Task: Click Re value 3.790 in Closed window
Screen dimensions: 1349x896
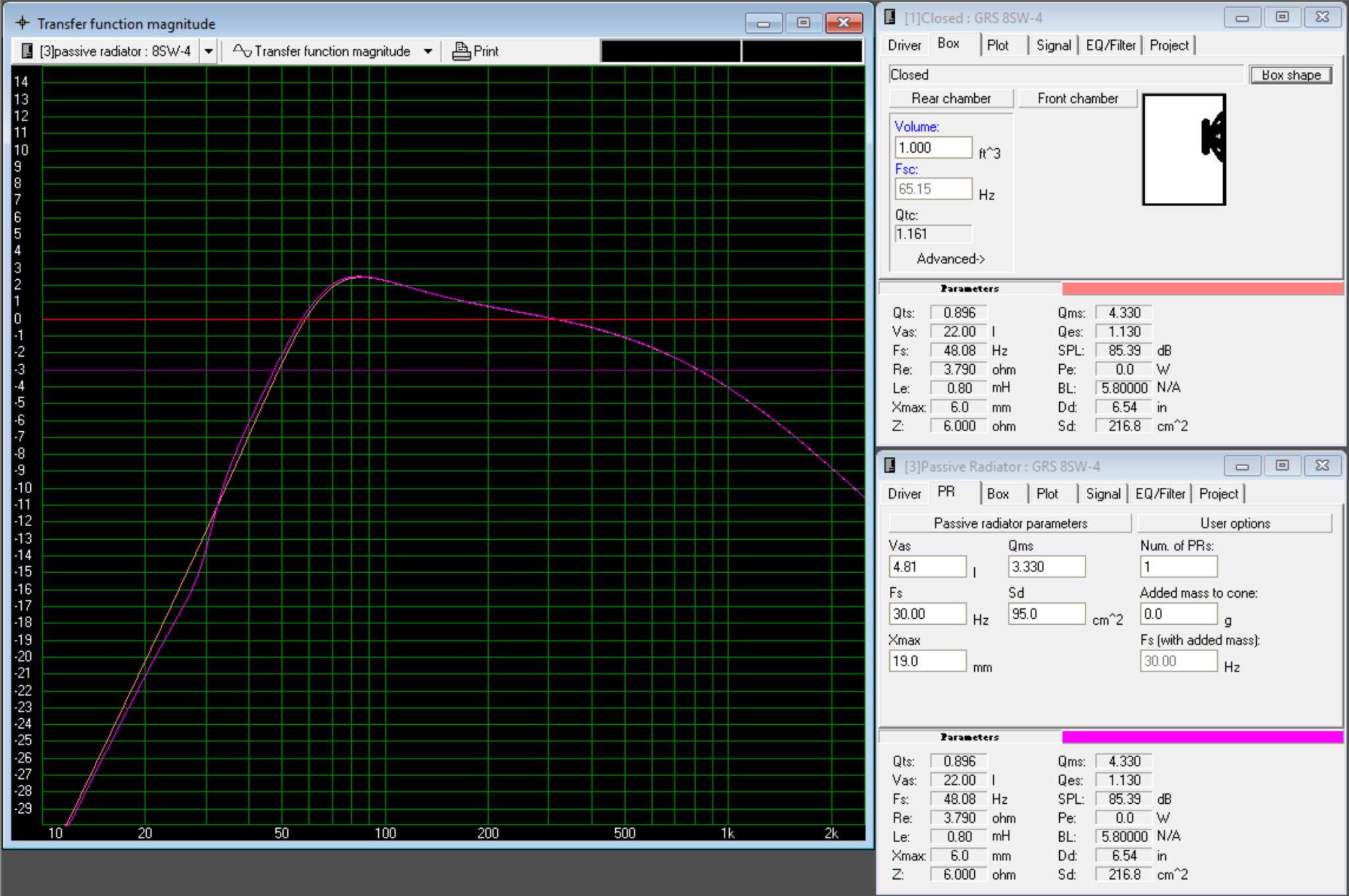Action: (958, 369)
